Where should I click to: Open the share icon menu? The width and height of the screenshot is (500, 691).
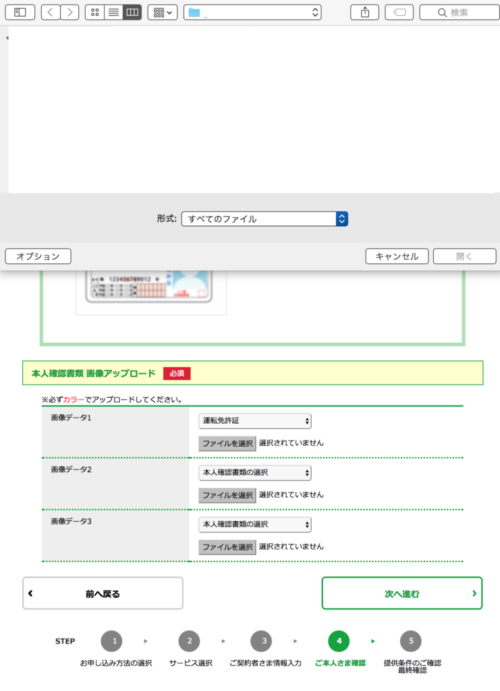coord(365,12)
